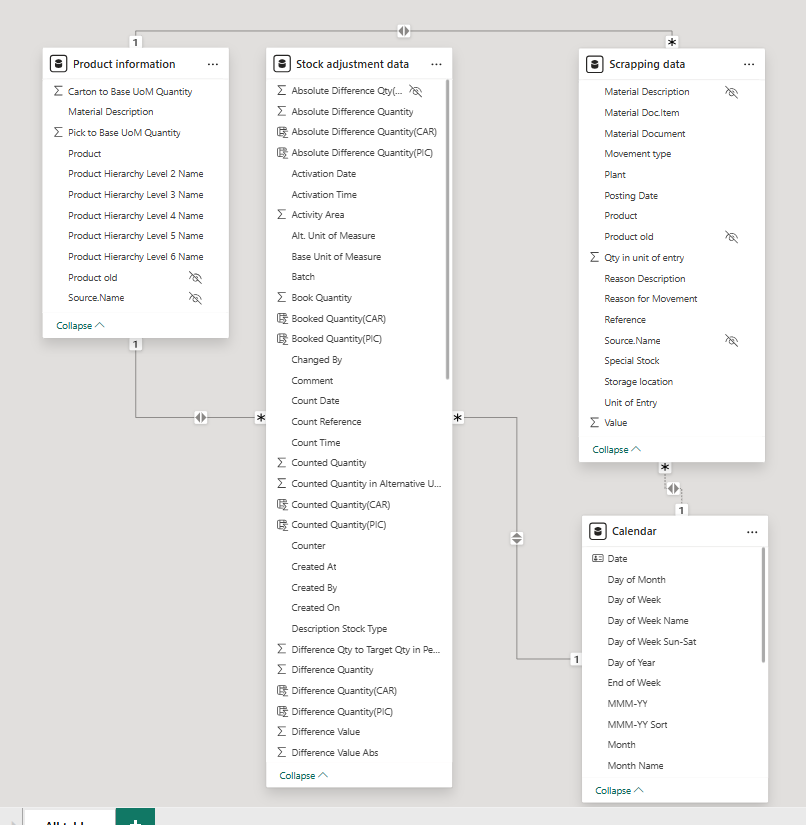Select the Activation Date field

click(x=324, y=174)
